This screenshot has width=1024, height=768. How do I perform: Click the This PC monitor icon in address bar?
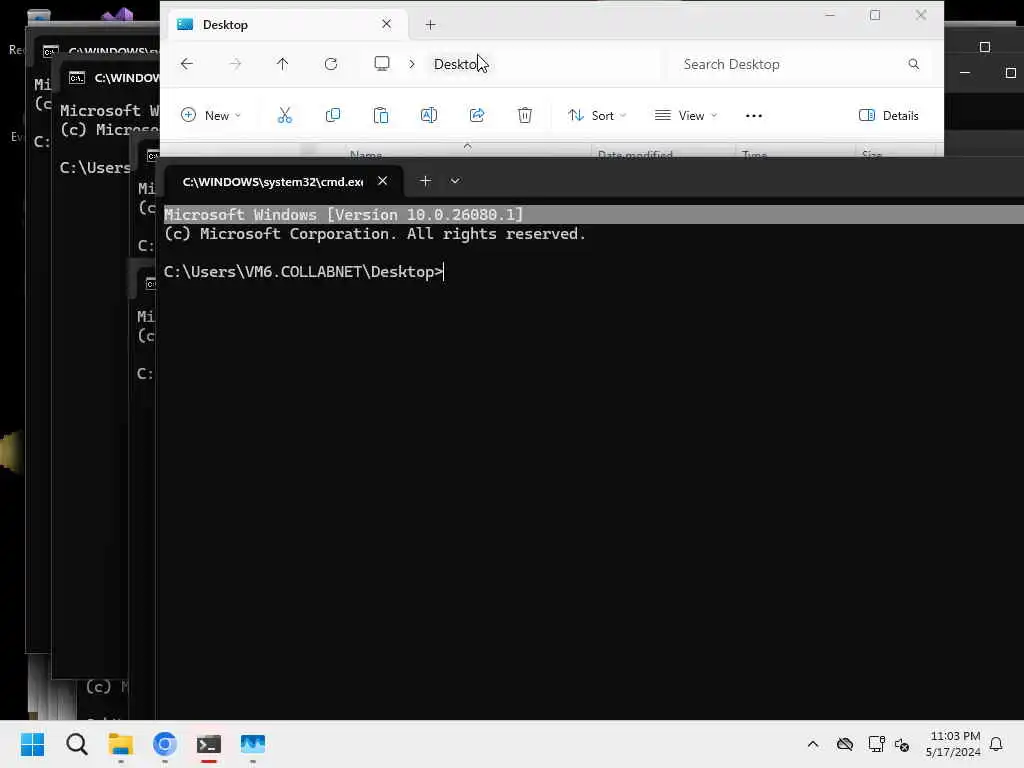pos(382,63)
